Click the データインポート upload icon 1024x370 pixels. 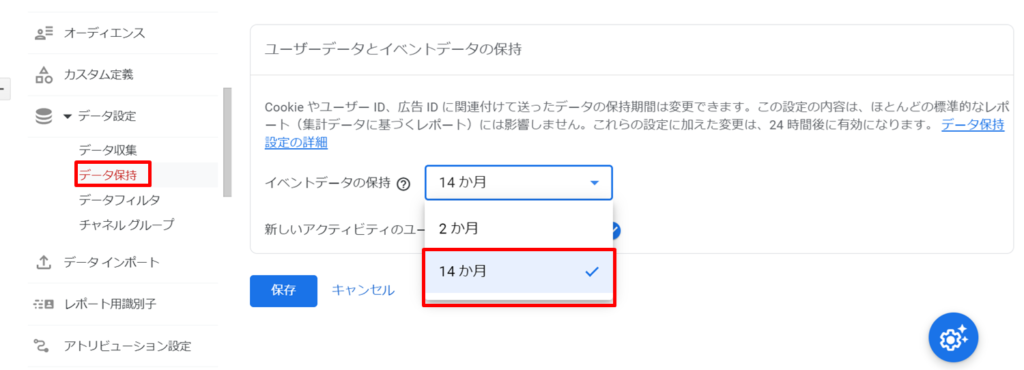(43, 262)
